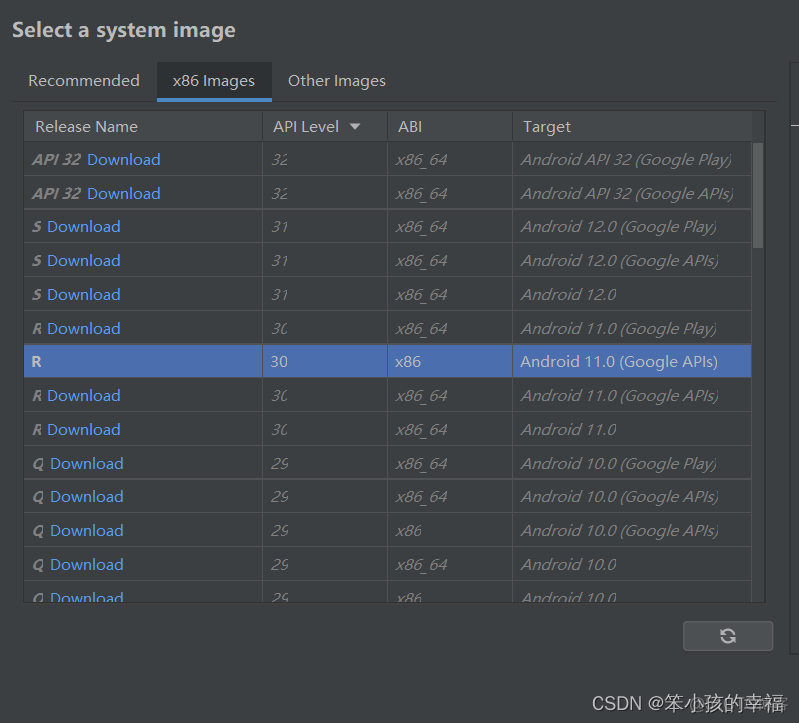Select the x86 Images tab
Image resolution: width=799 pixels, height=723 pixels.
214,81
